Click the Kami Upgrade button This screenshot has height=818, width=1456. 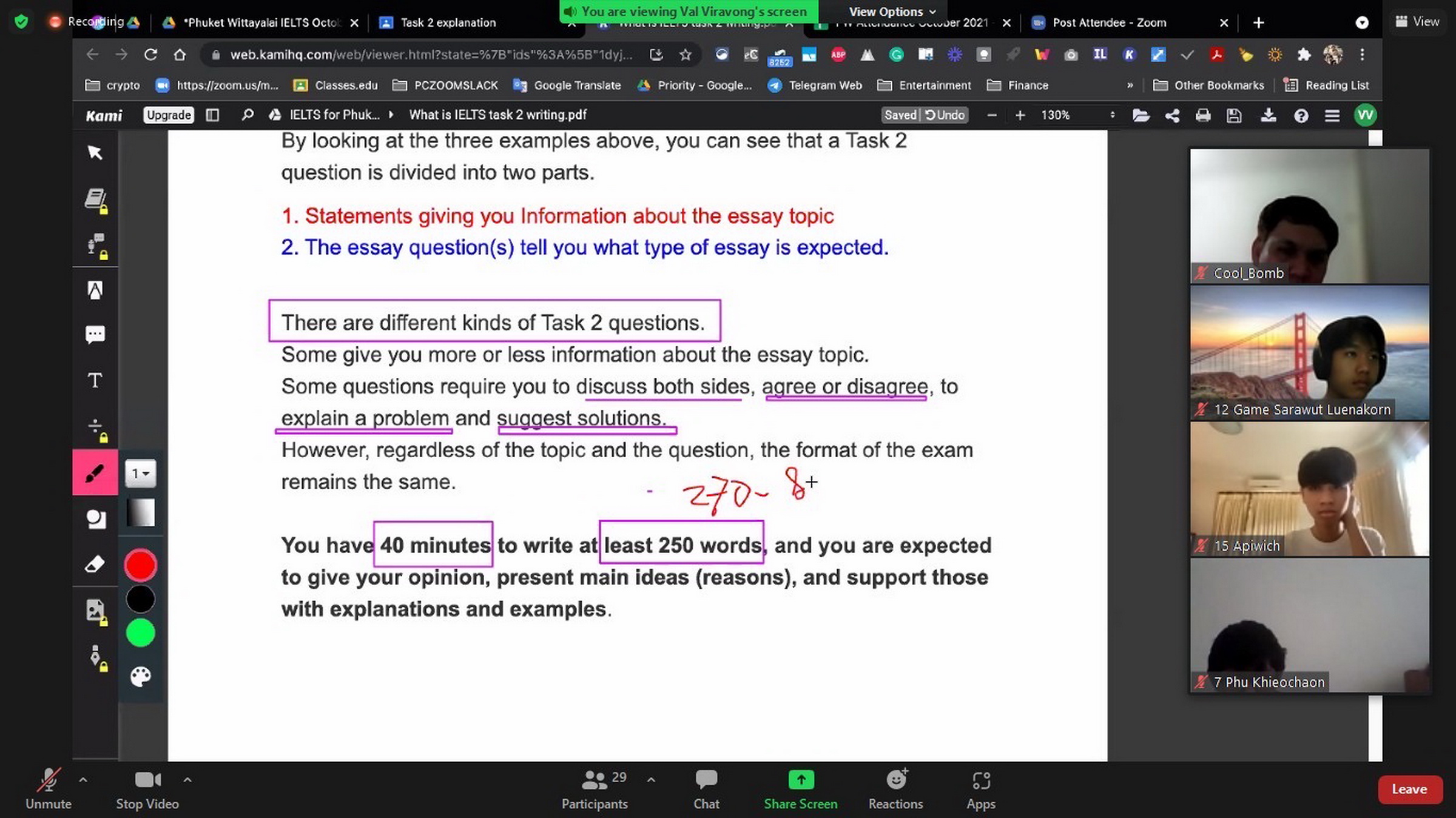[169, 115]
